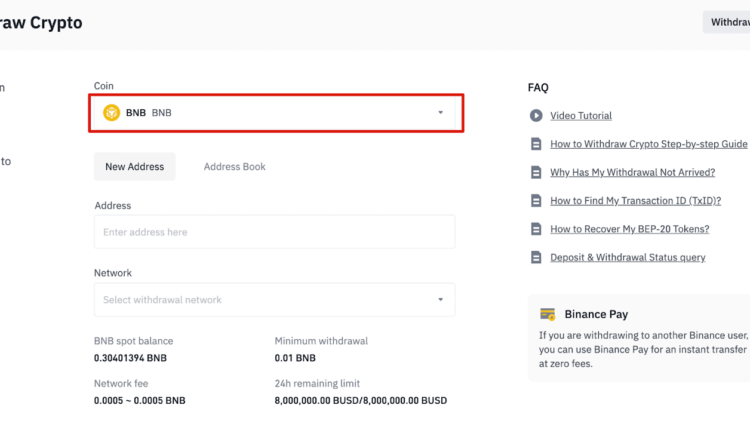Click the Enter address here field

274,232
